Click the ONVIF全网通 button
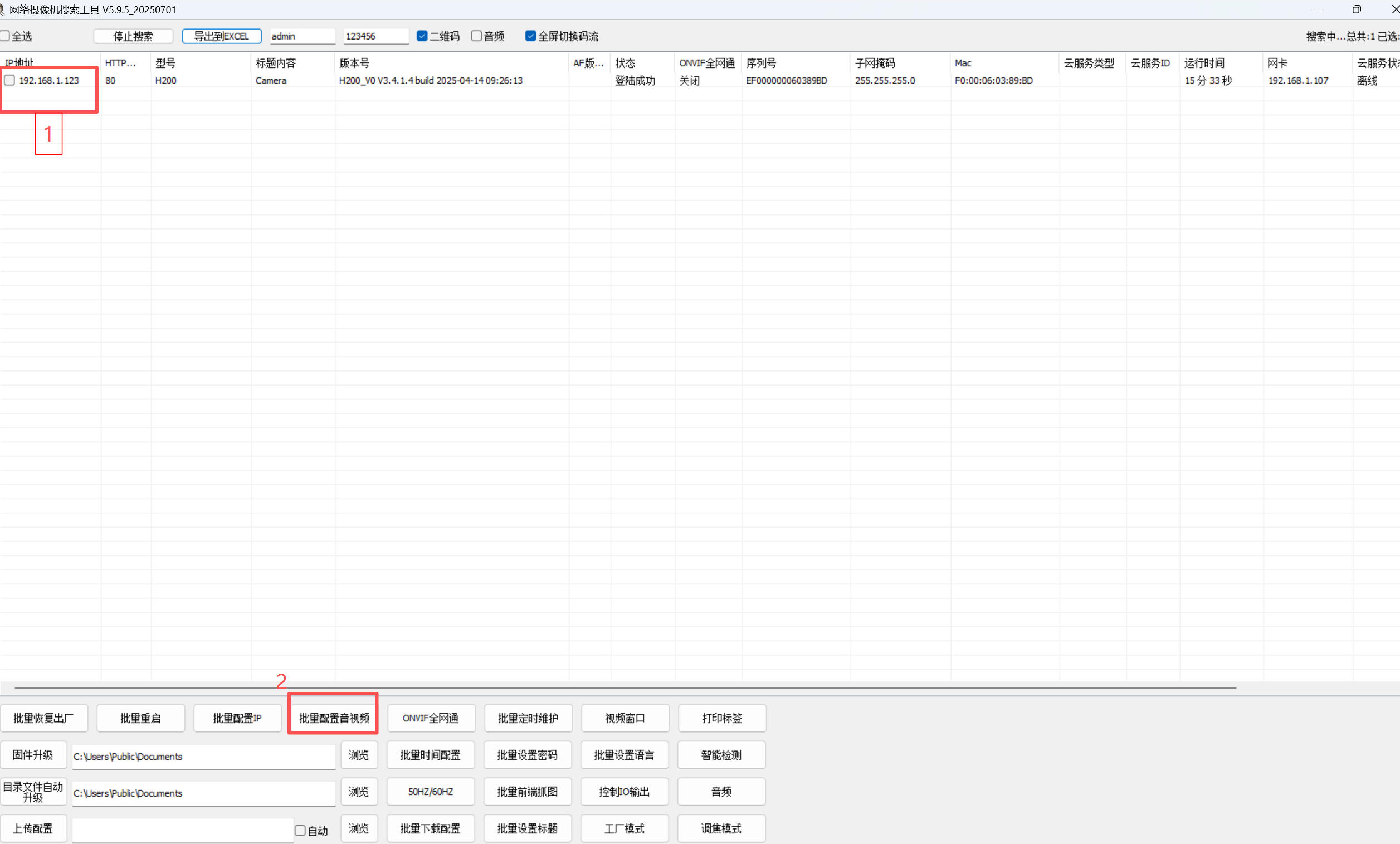This screenshot has height=844, width=1400. (431, 719)
